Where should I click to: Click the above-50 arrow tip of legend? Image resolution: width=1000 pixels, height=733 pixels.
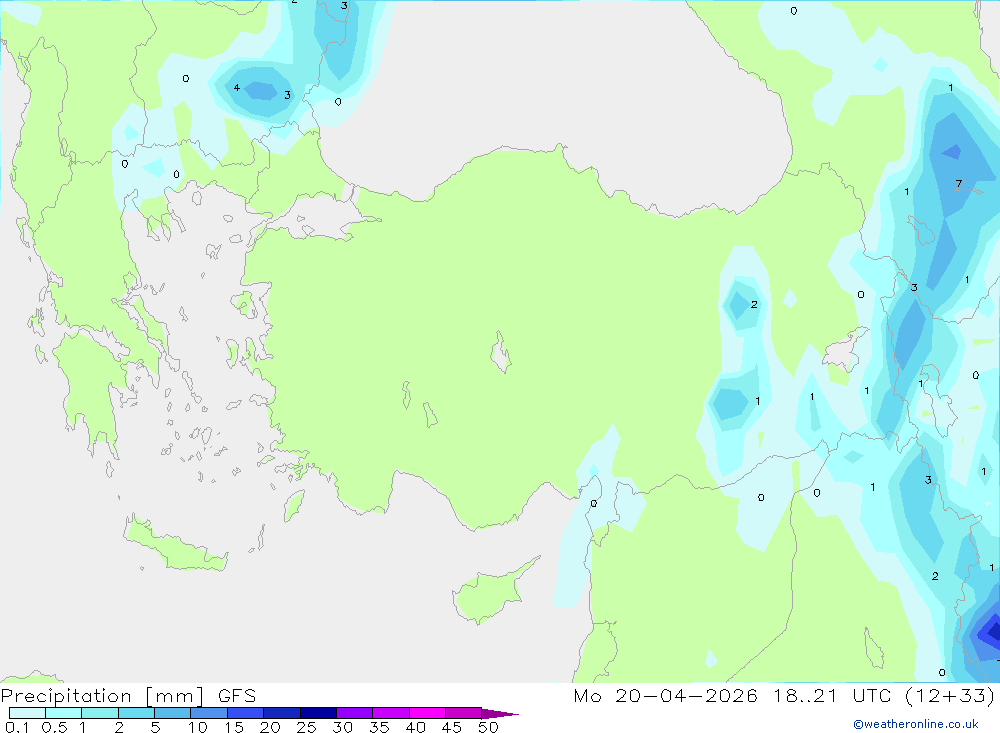point(501,713)
